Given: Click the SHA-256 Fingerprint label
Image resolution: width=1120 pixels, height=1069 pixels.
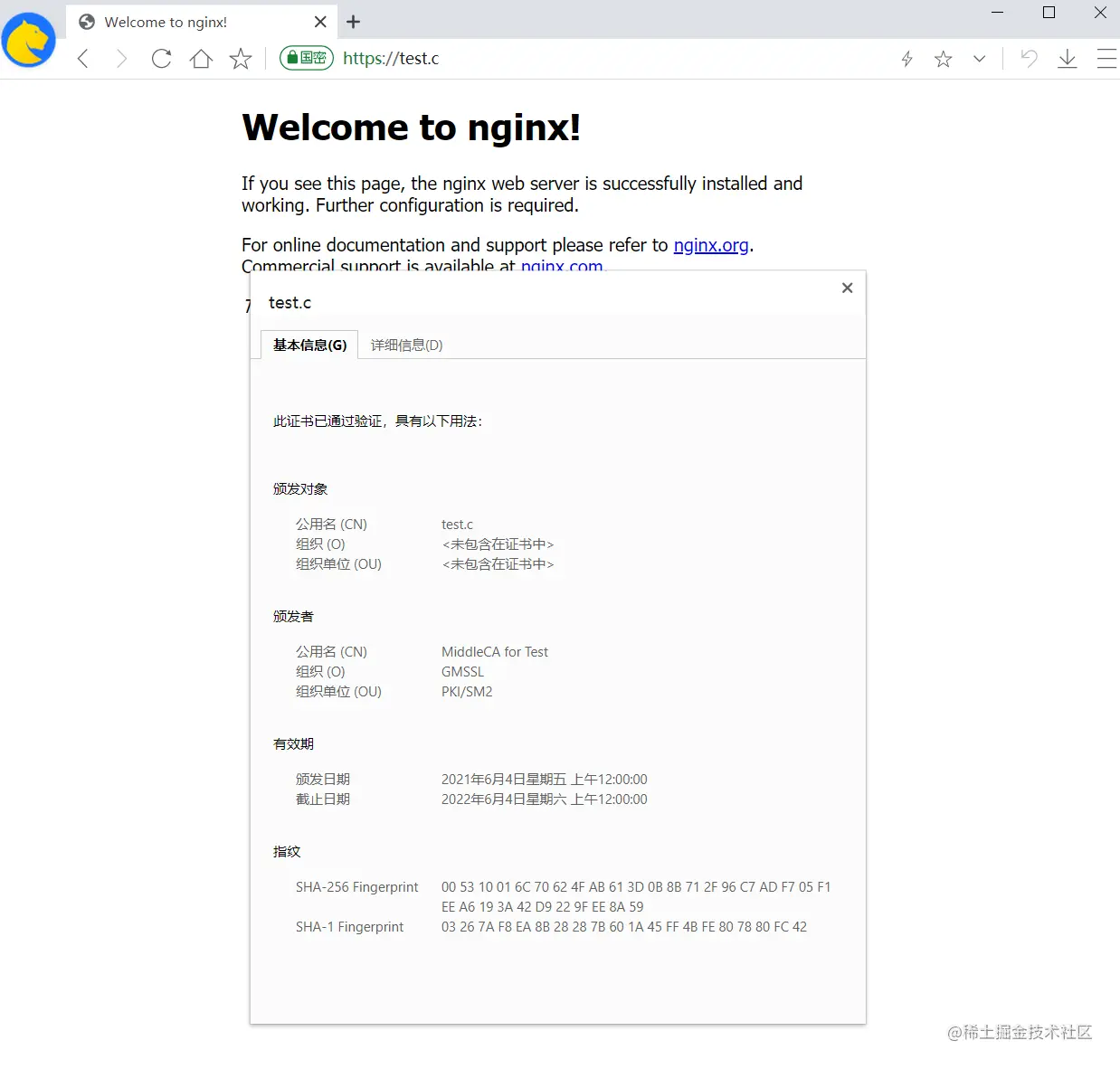Looking at the screenshot, I should (x=357, y=887).
